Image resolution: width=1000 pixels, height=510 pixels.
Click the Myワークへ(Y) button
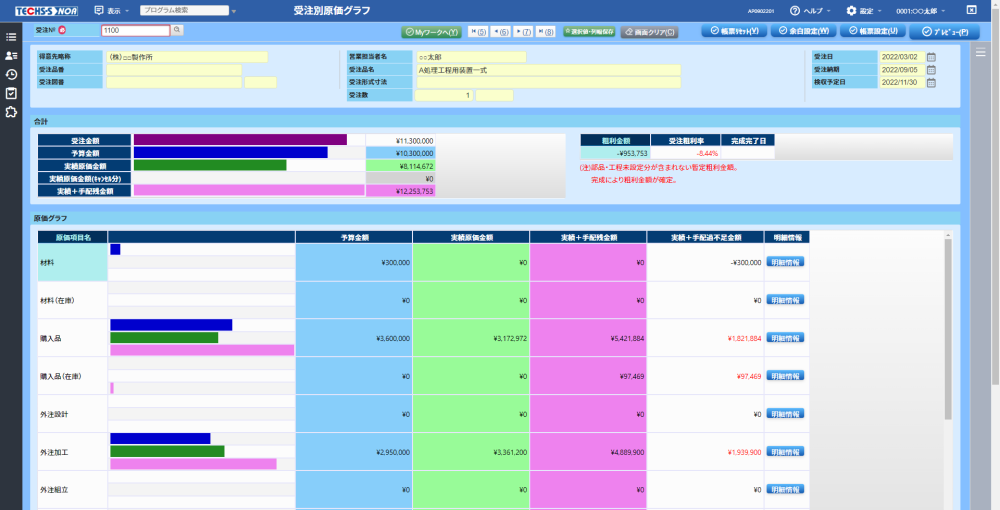pyautogui.click(x=431, y=32)
